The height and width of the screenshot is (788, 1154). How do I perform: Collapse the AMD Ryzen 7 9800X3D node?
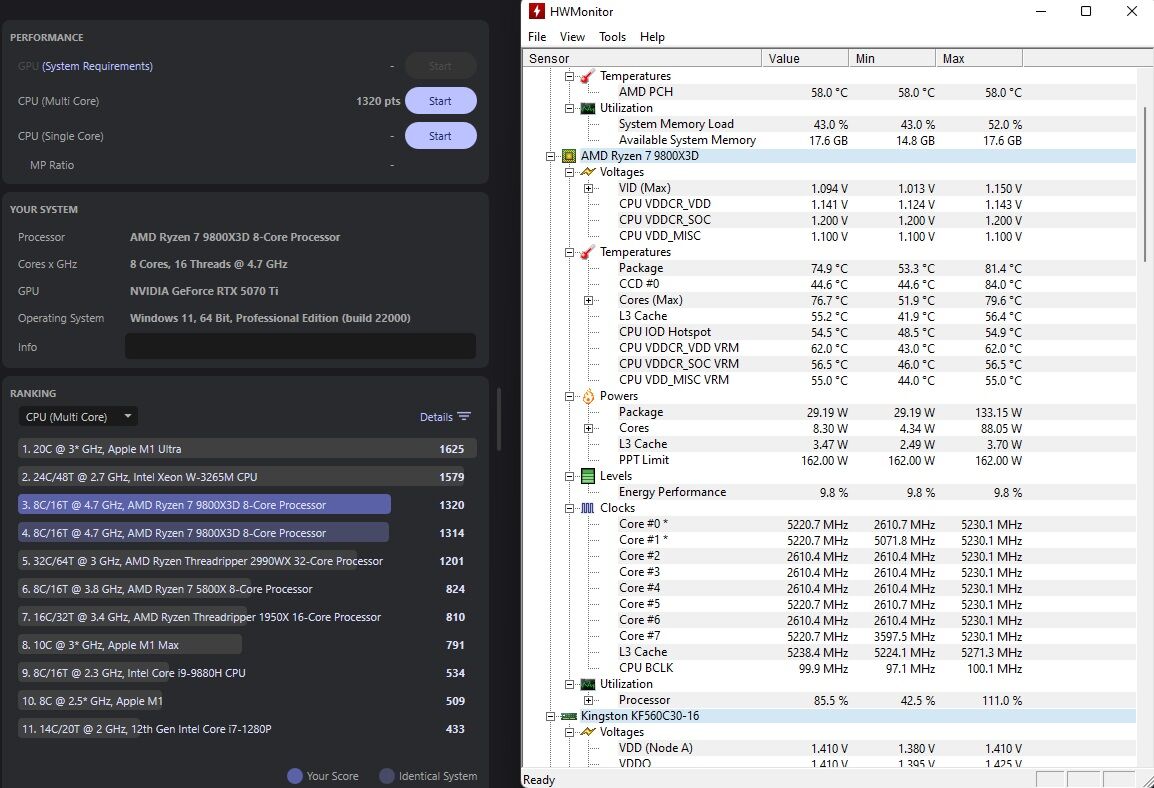pyautogui.click(x=550, y=156)
